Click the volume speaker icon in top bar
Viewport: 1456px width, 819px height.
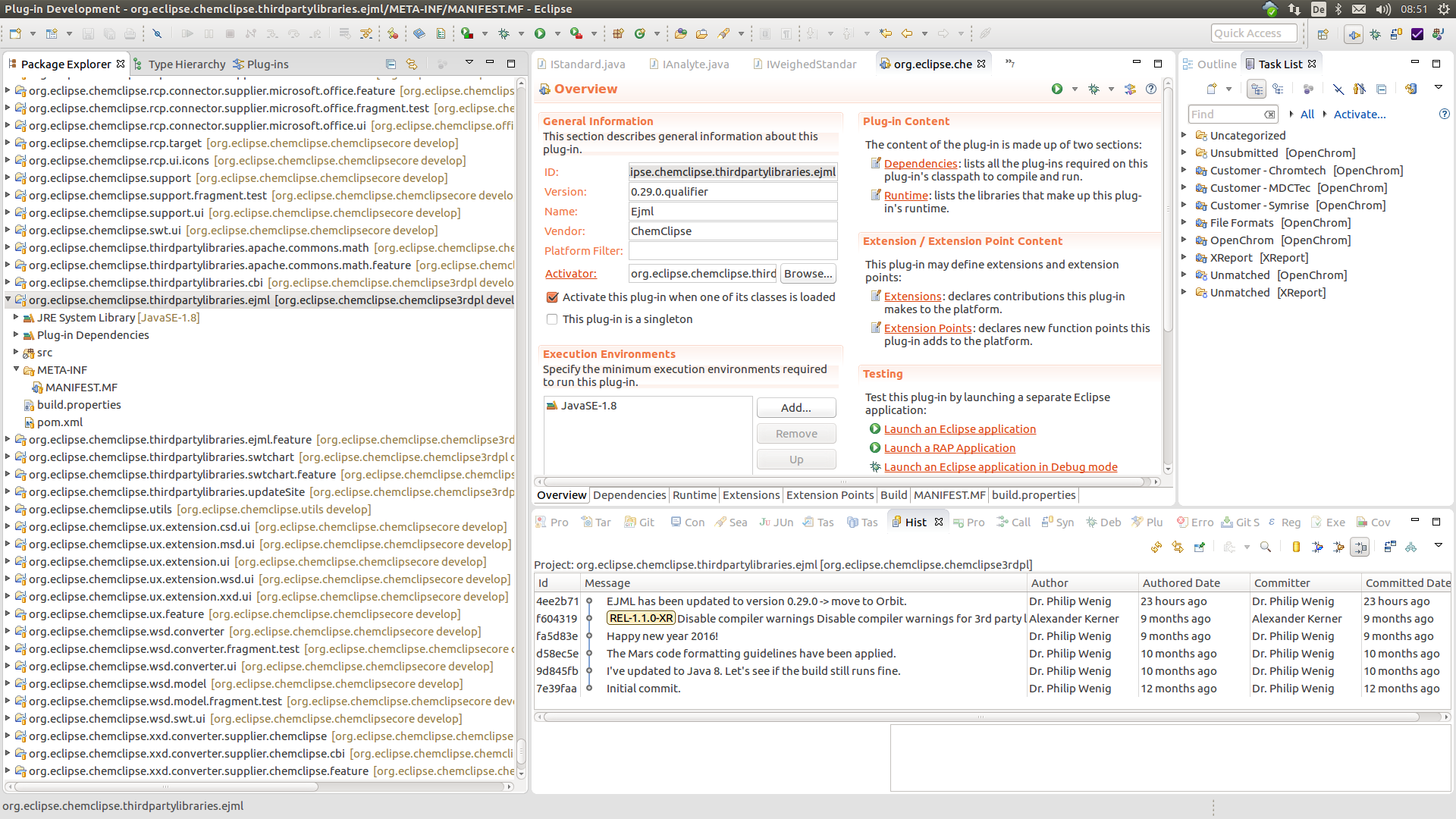(1383, 9)
